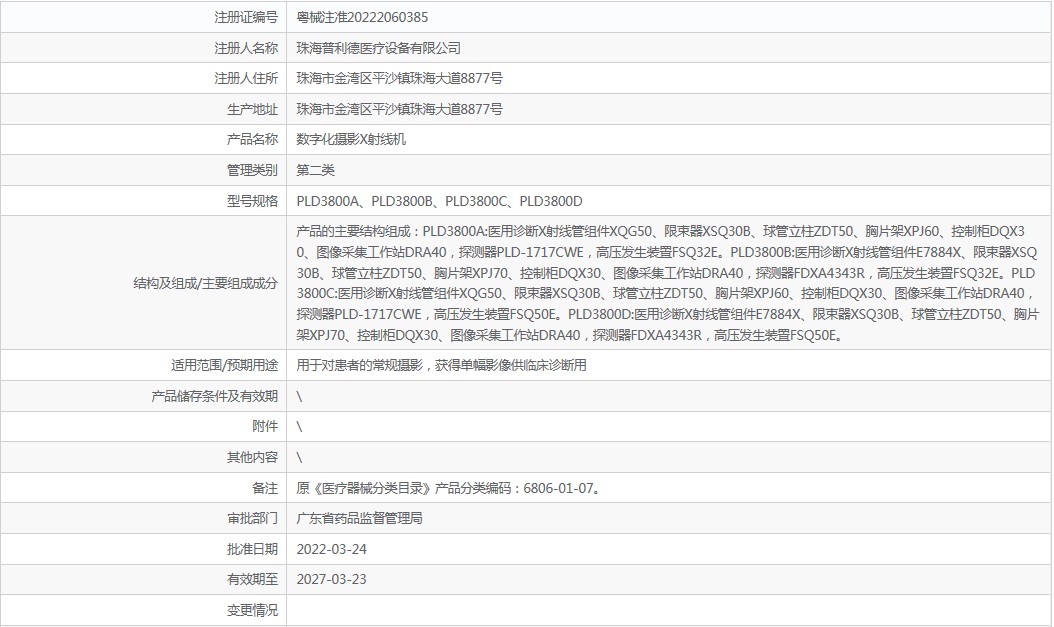Click the 注册人名称 label

(x=246, y=48)
